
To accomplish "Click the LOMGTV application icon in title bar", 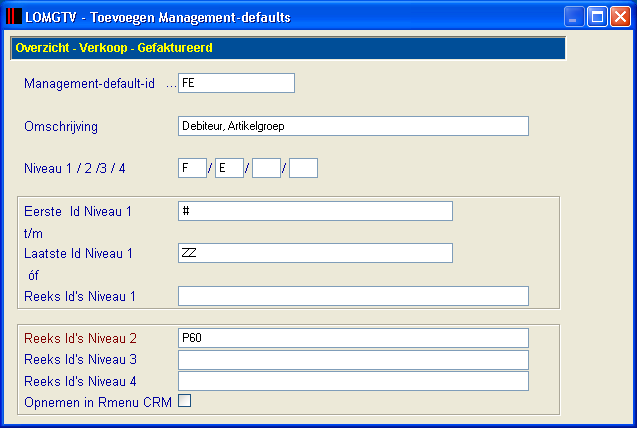I will (14, 17).
